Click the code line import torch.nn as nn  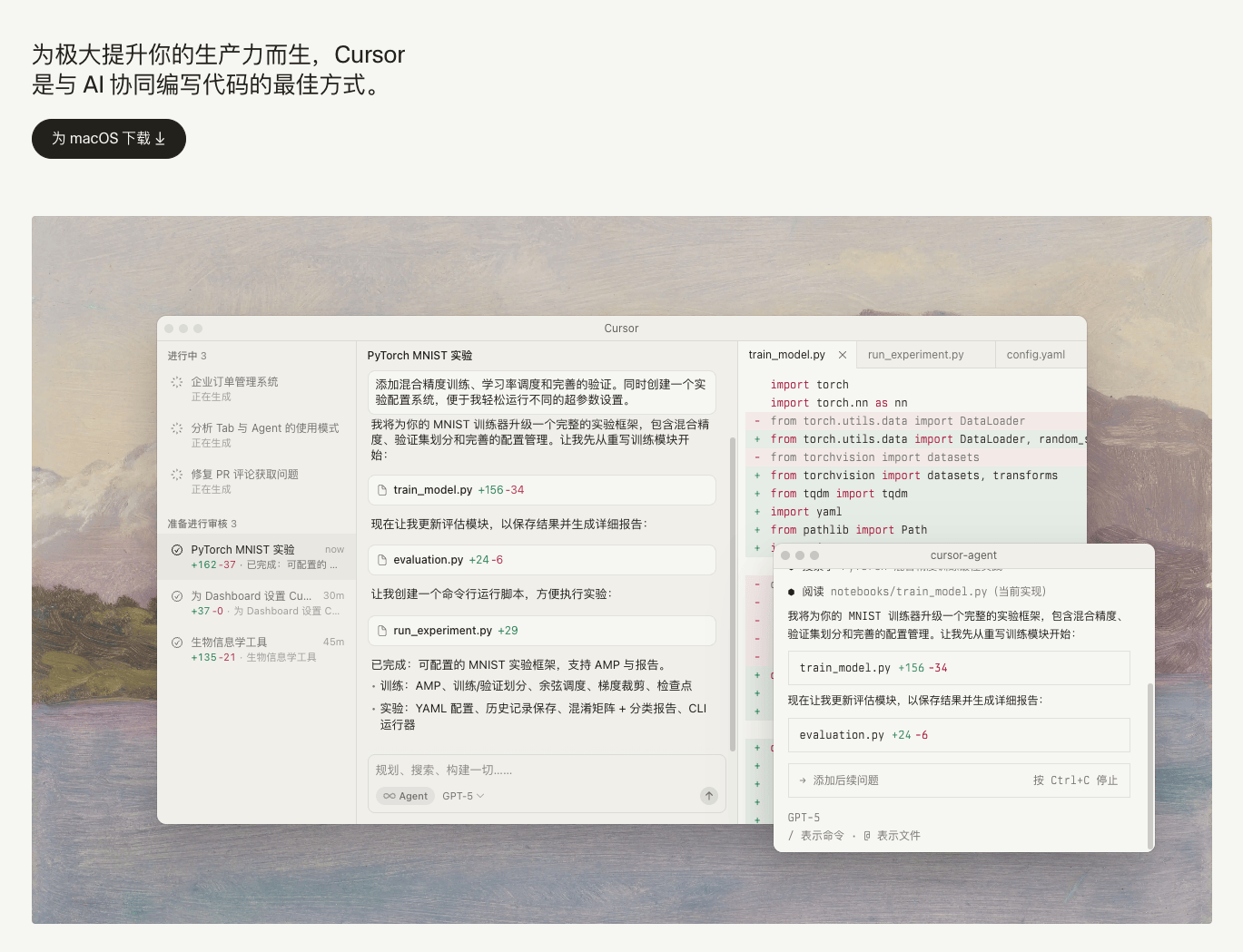pyautogui.click(x=839, y=403)
